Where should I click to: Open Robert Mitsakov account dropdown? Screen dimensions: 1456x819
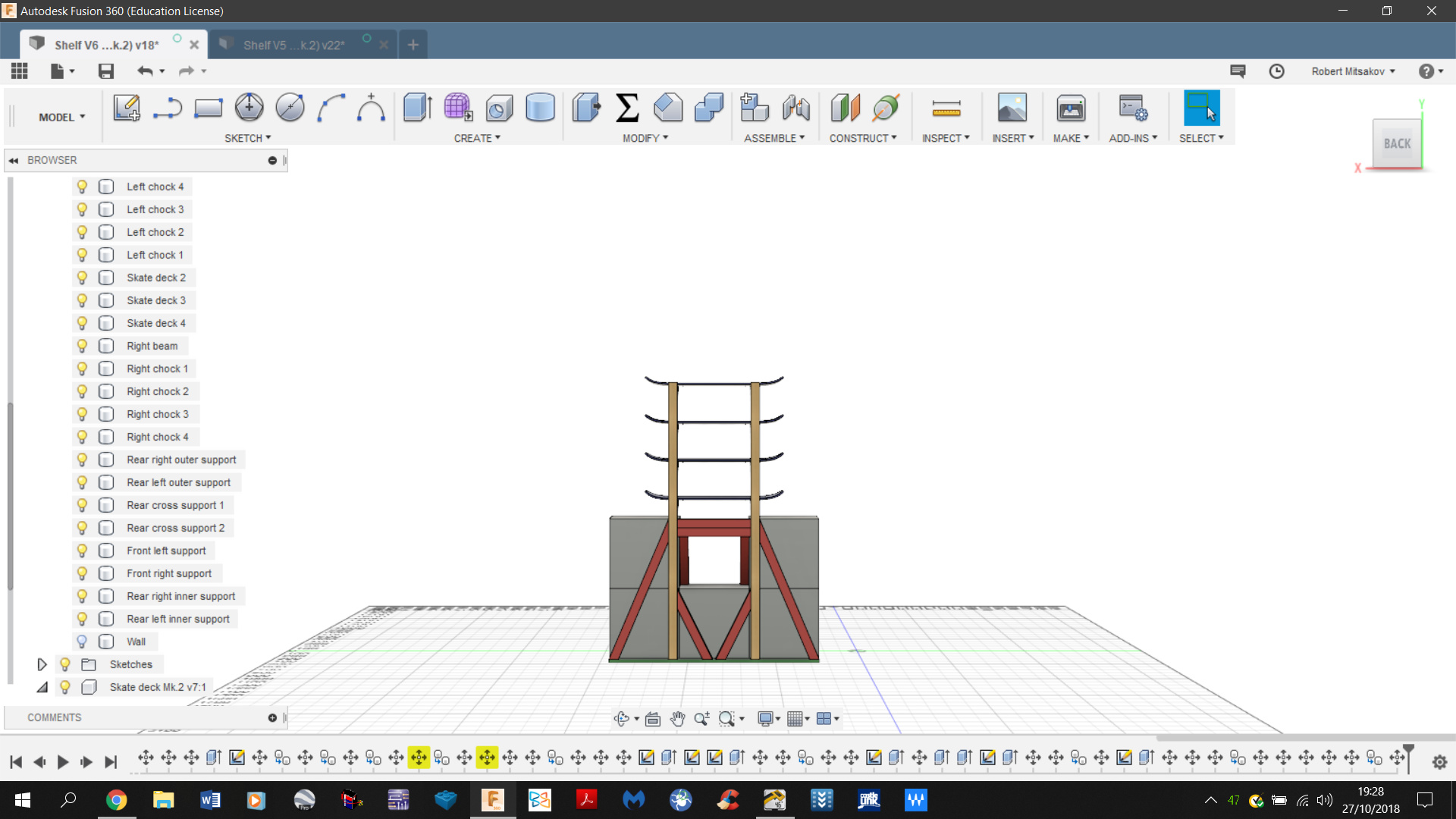(1354, 71)
